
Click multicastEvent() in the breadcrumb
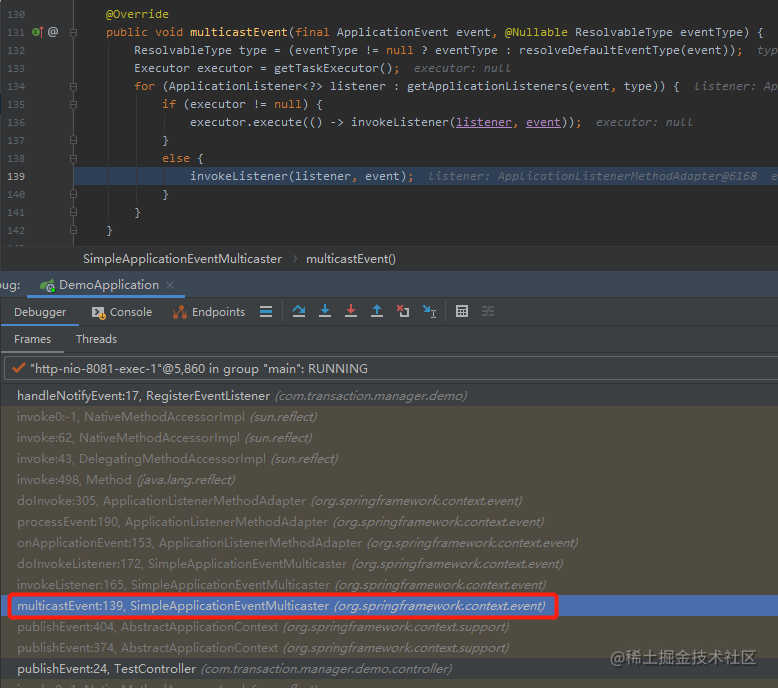tap(351, 259)
